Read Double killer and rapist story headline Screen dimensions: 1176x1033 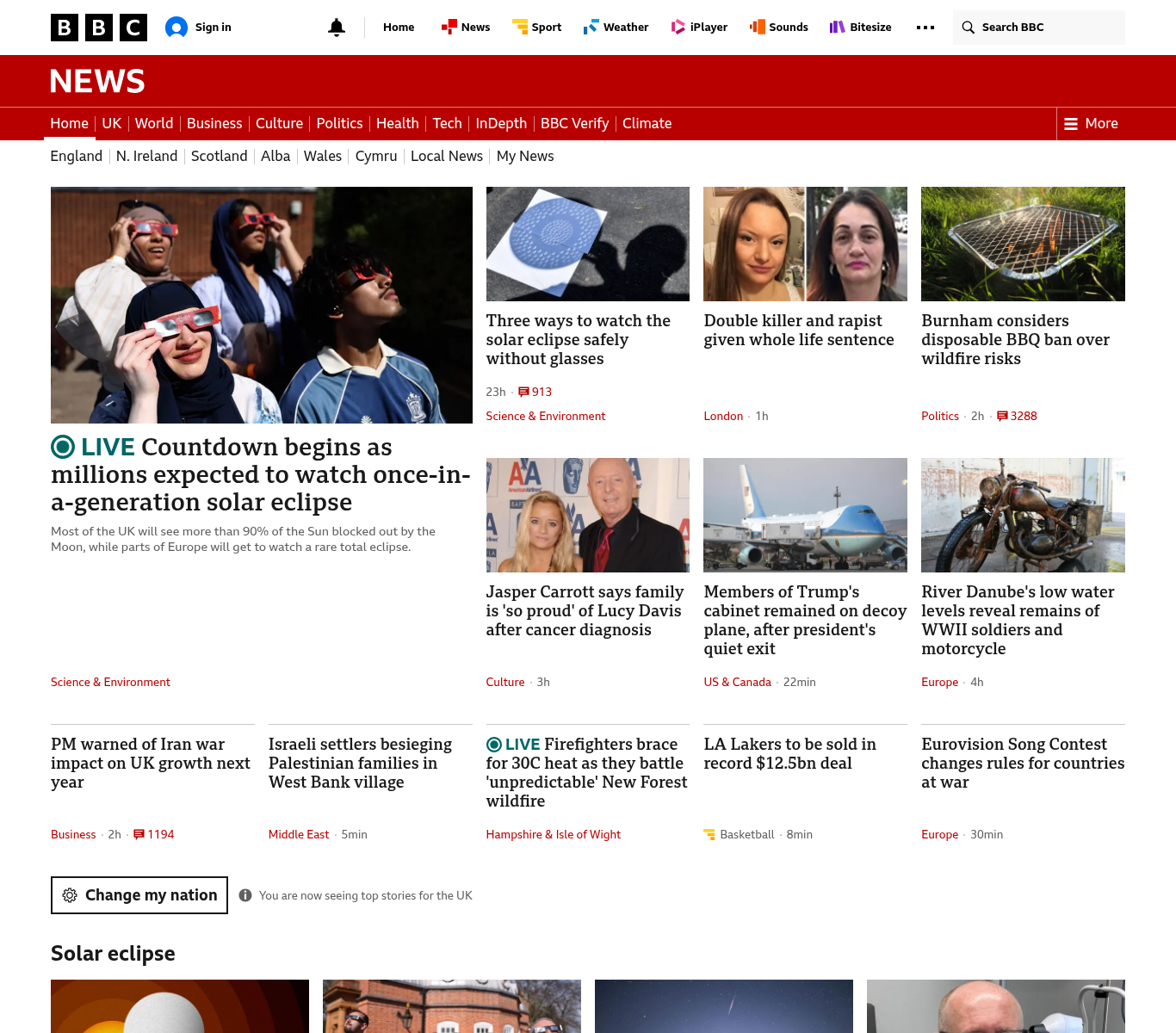pos(799,331)
